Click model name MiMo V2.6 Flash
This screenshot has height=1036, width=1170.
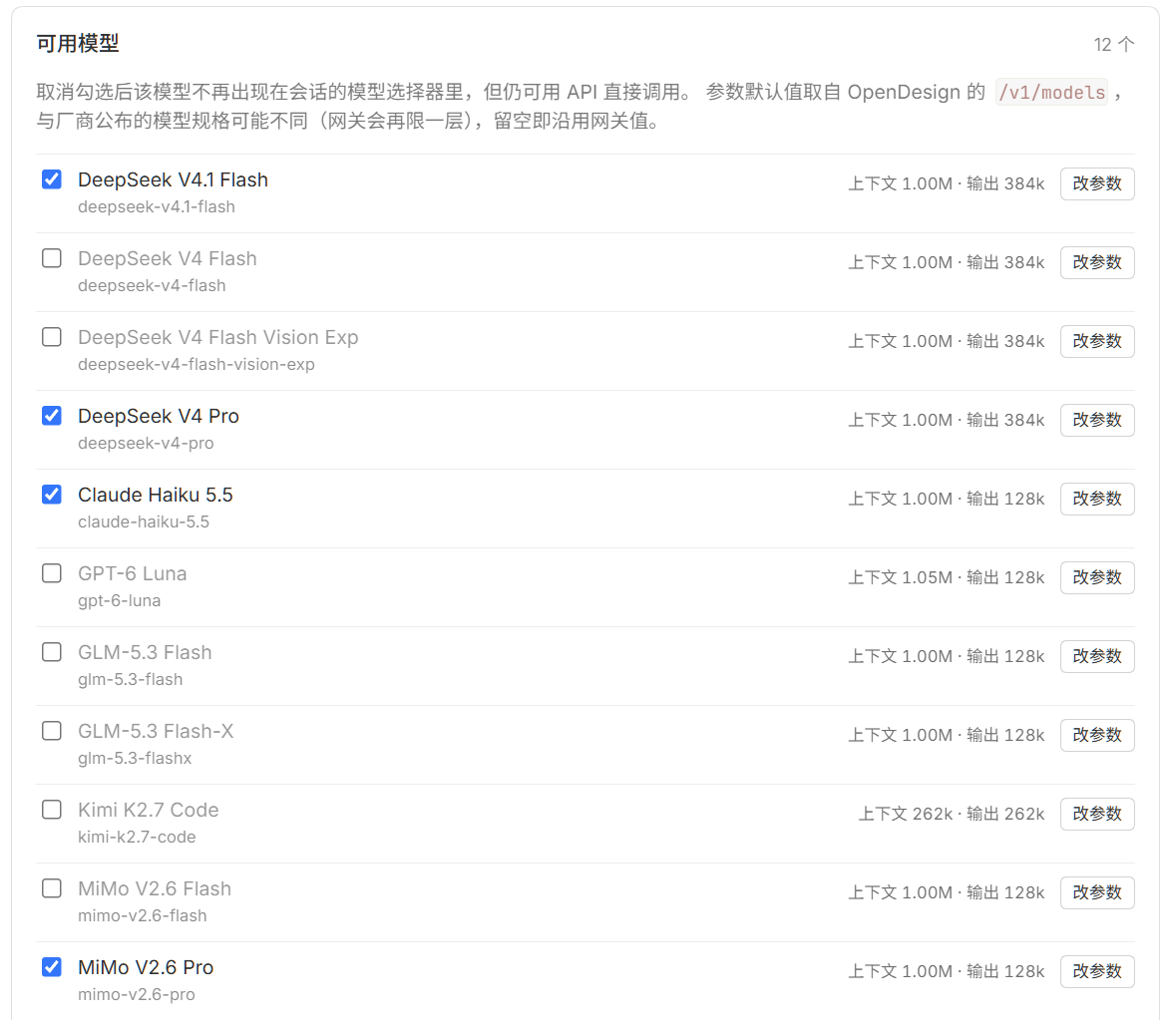click(x=155, y=888)
